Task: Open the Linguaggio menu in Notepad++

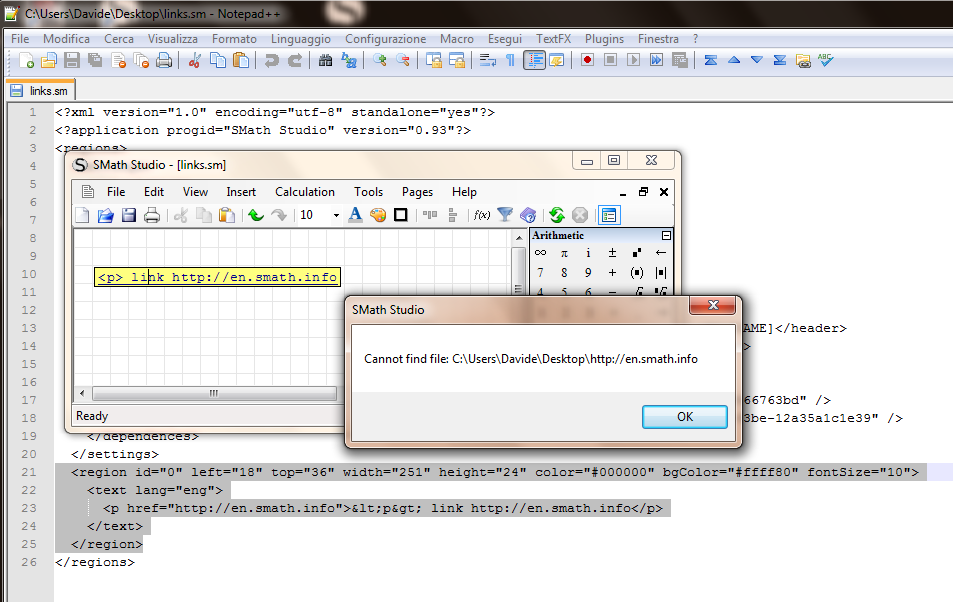Action: 300,39
